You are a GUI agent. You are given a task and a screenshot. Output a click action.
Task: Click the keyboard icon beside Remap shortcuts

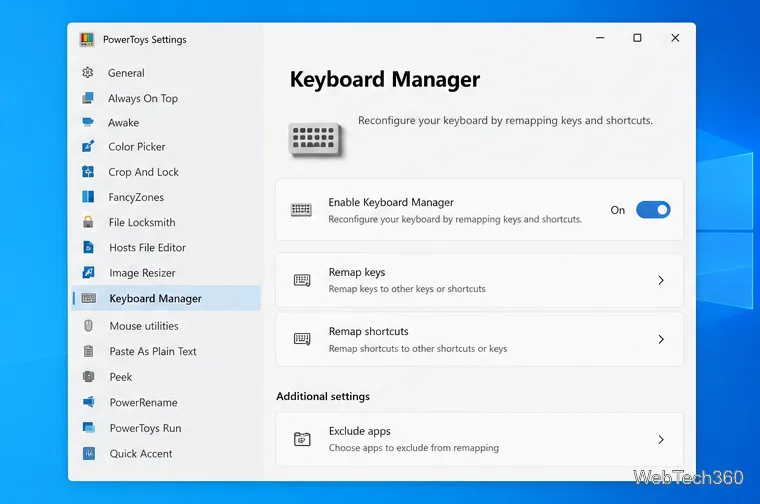302,339
